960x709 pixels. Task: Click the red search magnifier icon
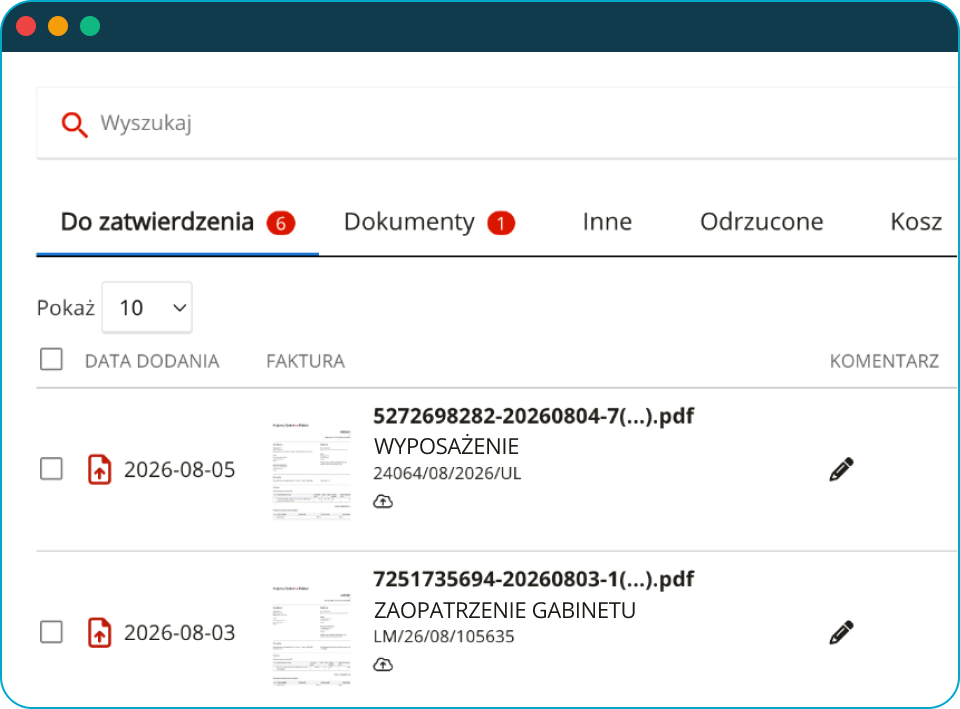click(74, 124)
